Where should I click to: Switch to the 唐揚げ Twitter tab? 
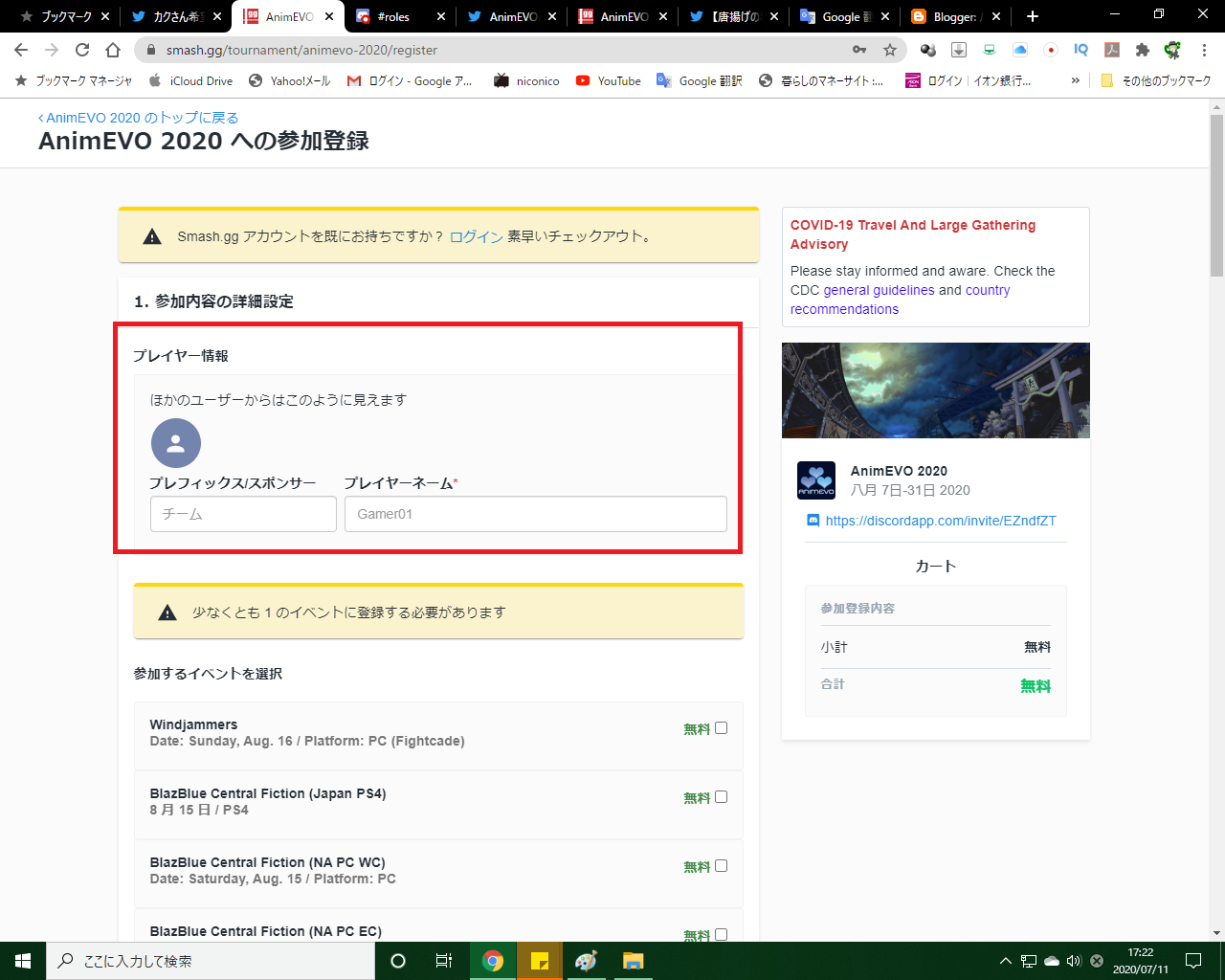[x=733, y=16]
